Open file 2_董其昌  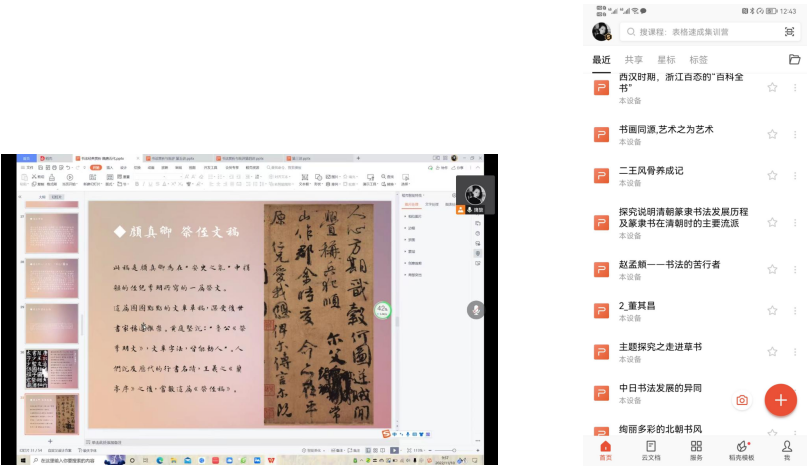pyautogui.click(x=637, y=306)
